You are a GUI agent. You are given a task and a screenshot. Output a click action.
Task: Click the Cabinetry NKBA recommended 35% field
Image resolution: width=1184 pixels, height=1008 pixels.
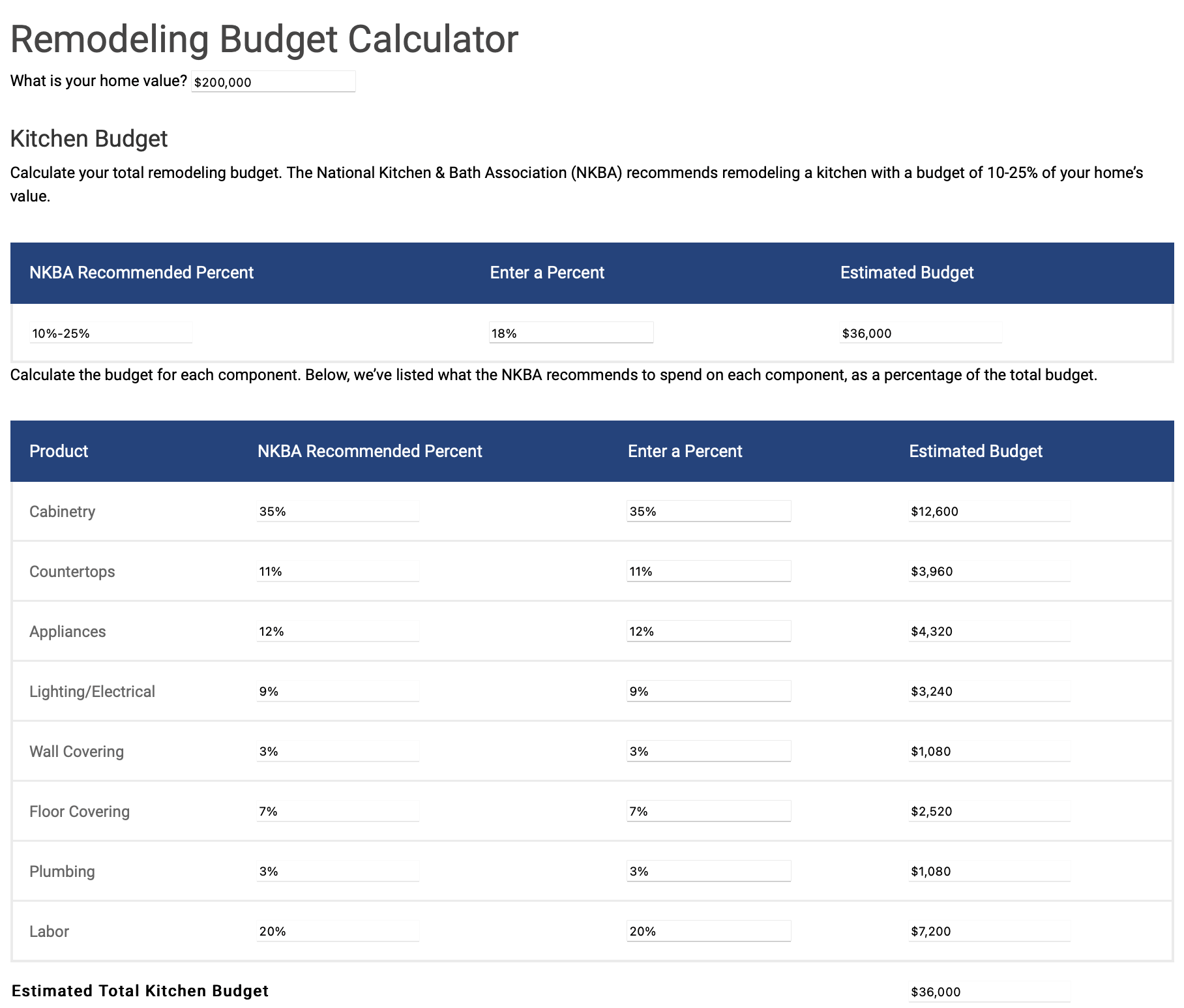tap(338, 511)
